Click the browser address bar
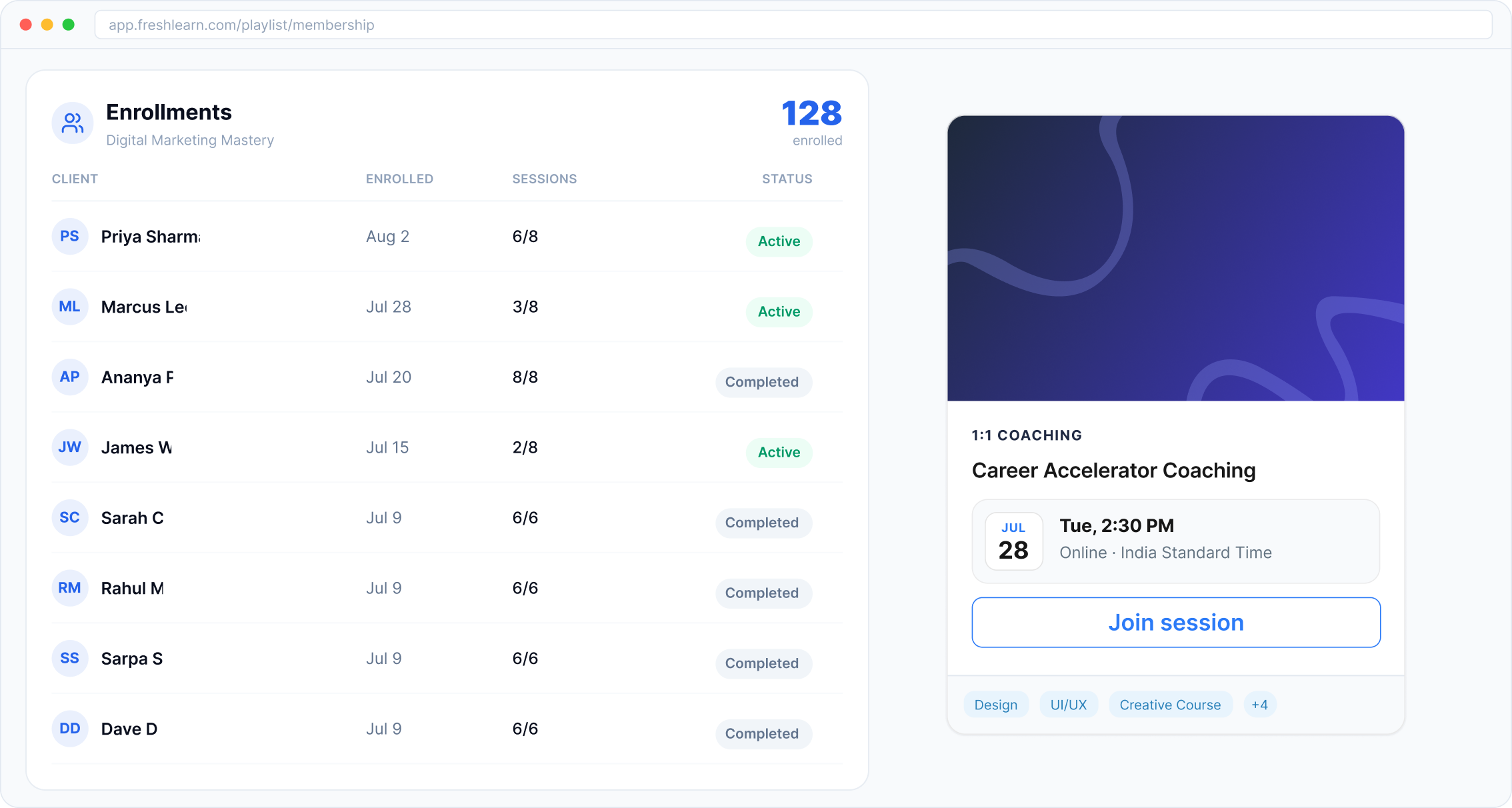The height and width of the screenshot is (808, 1512). (x=793, y=25)
